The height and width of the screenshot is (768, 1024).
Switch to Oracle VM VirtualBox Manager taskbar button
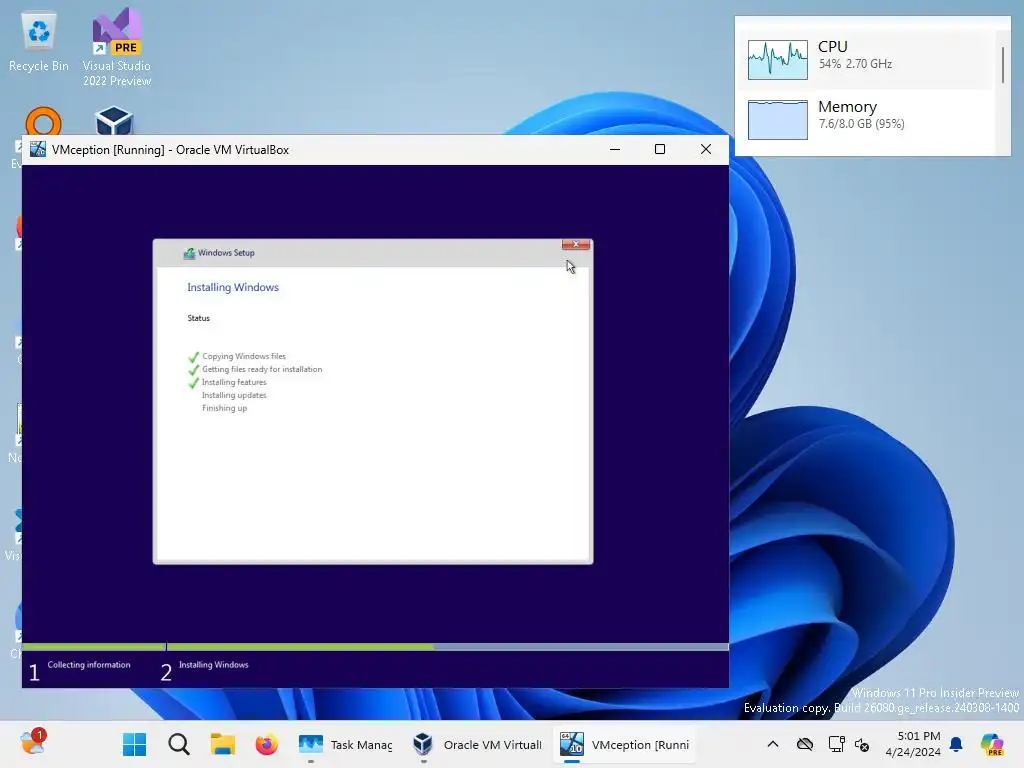click(x=477, y=744)
